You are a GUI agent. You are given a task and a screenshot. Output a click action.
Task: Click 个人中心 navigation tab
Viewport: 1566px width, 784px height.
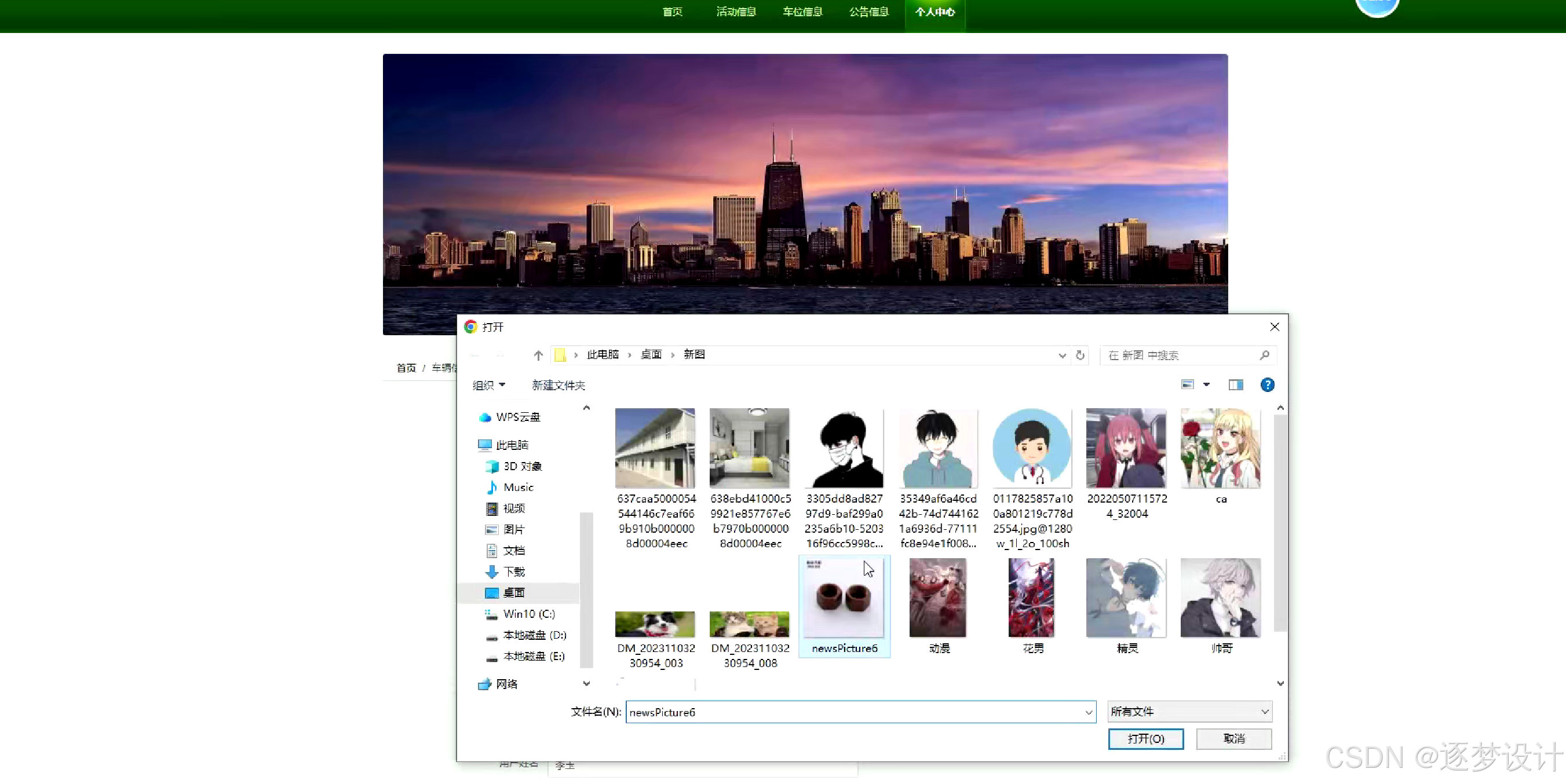[x=935, y=12]
